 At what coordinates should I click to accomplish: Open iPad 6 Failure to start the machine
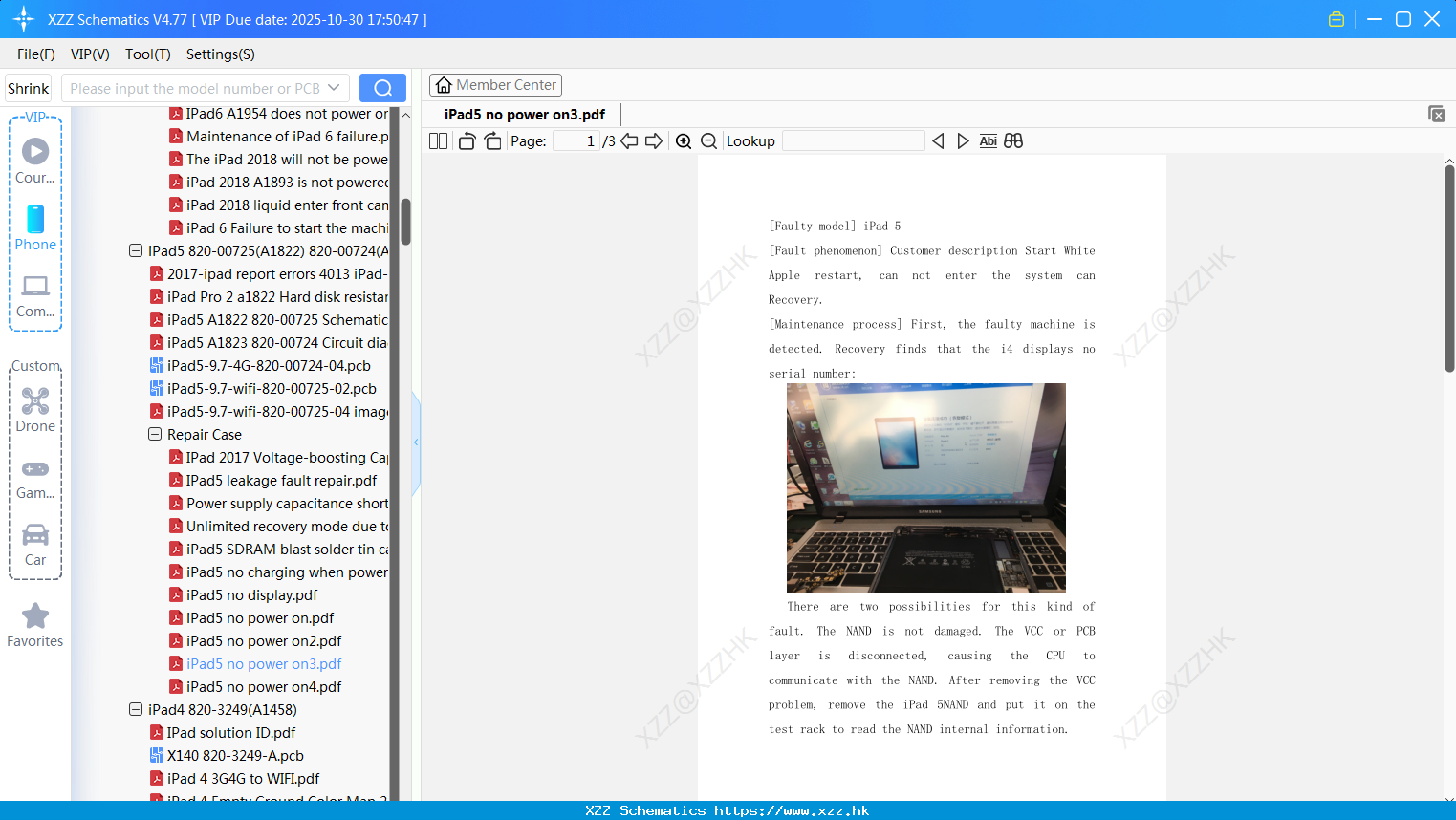tap(287, 228)
